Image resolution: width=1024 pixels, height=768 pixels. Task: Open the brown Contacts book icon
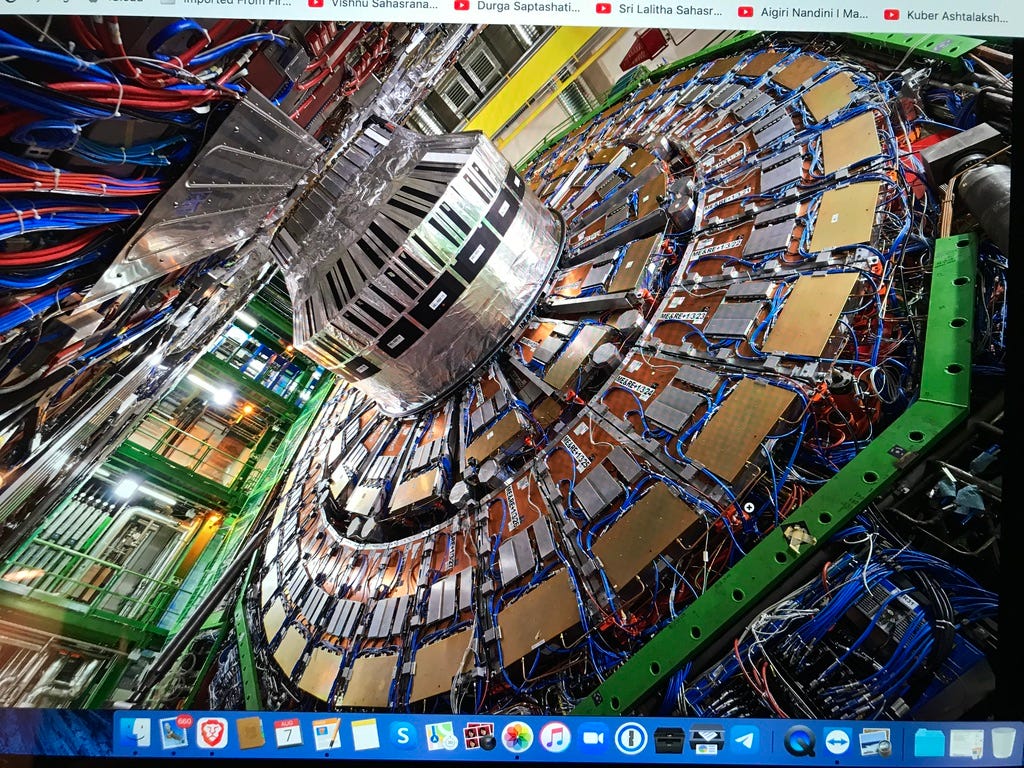[x=250, y=733]
